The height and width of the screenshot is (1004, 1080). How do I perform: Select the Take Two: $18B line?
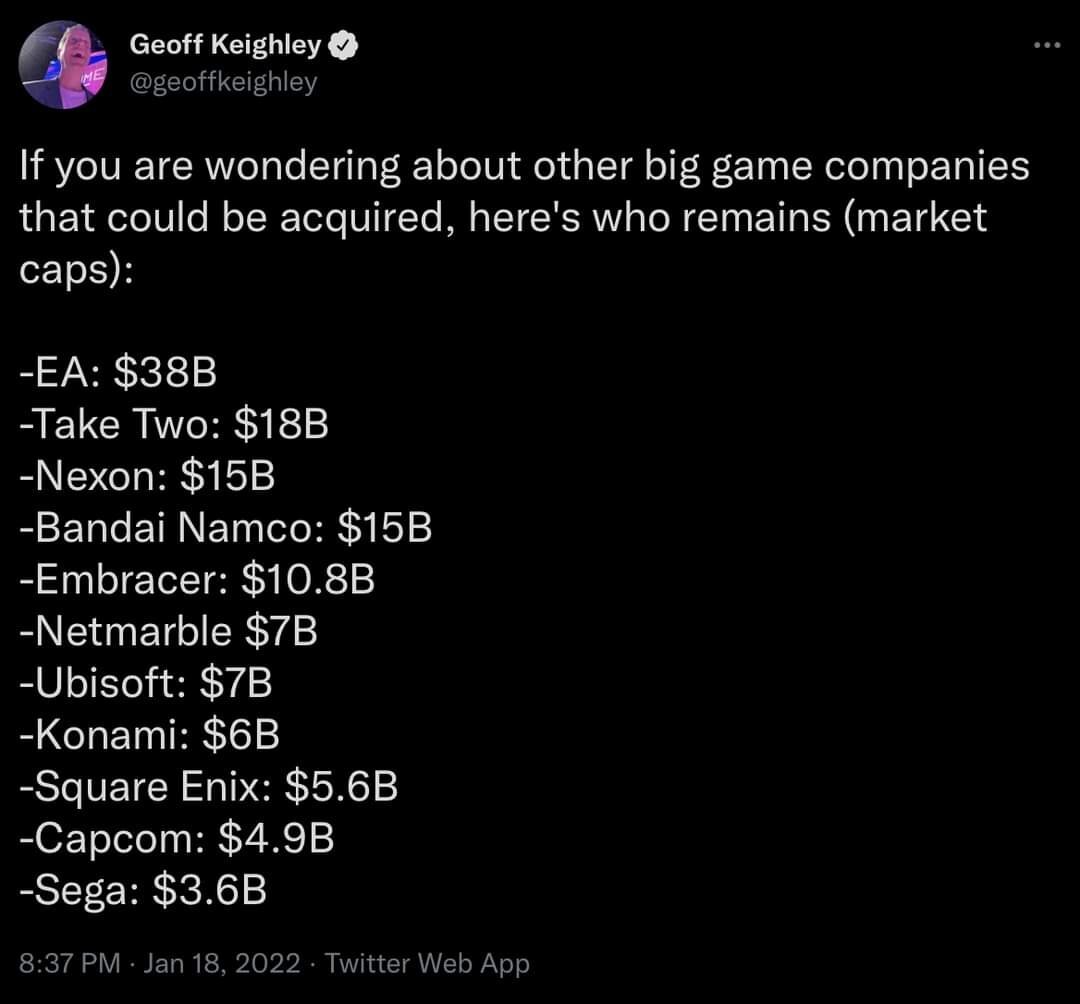174,423
